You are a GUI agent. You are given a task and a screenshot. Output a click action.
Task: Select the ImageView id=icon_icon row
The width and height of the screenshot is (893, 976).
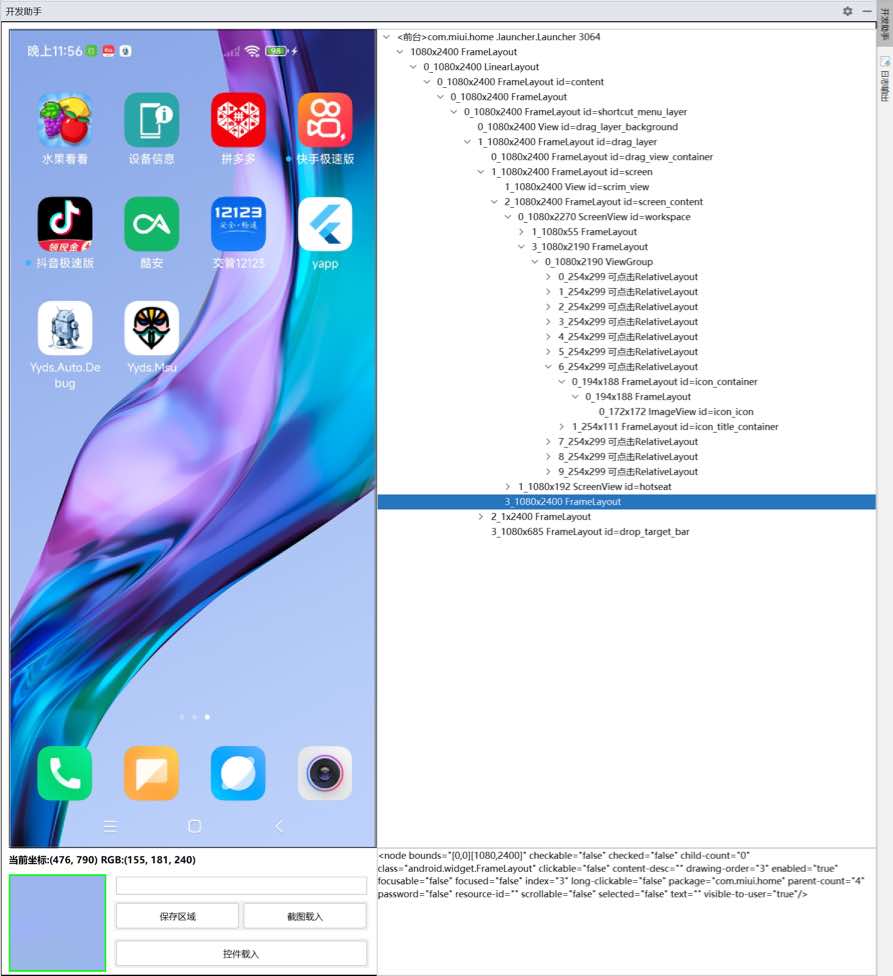[x=676, y=411]
